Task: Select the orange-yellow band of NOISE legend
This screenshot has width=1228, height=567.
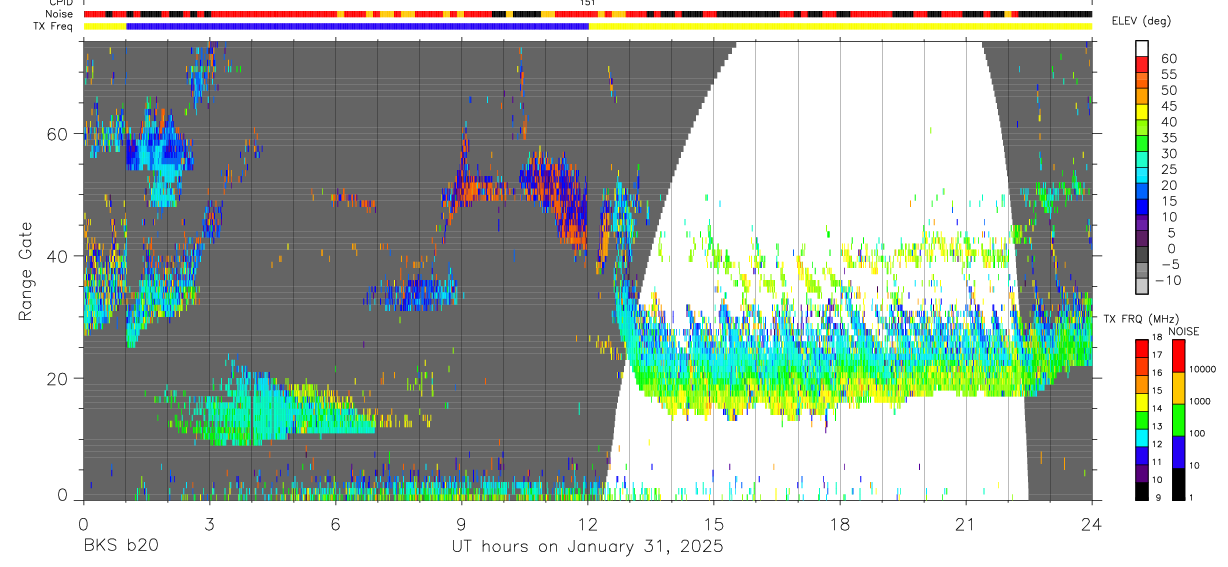Action: (x=1178, y=388)
